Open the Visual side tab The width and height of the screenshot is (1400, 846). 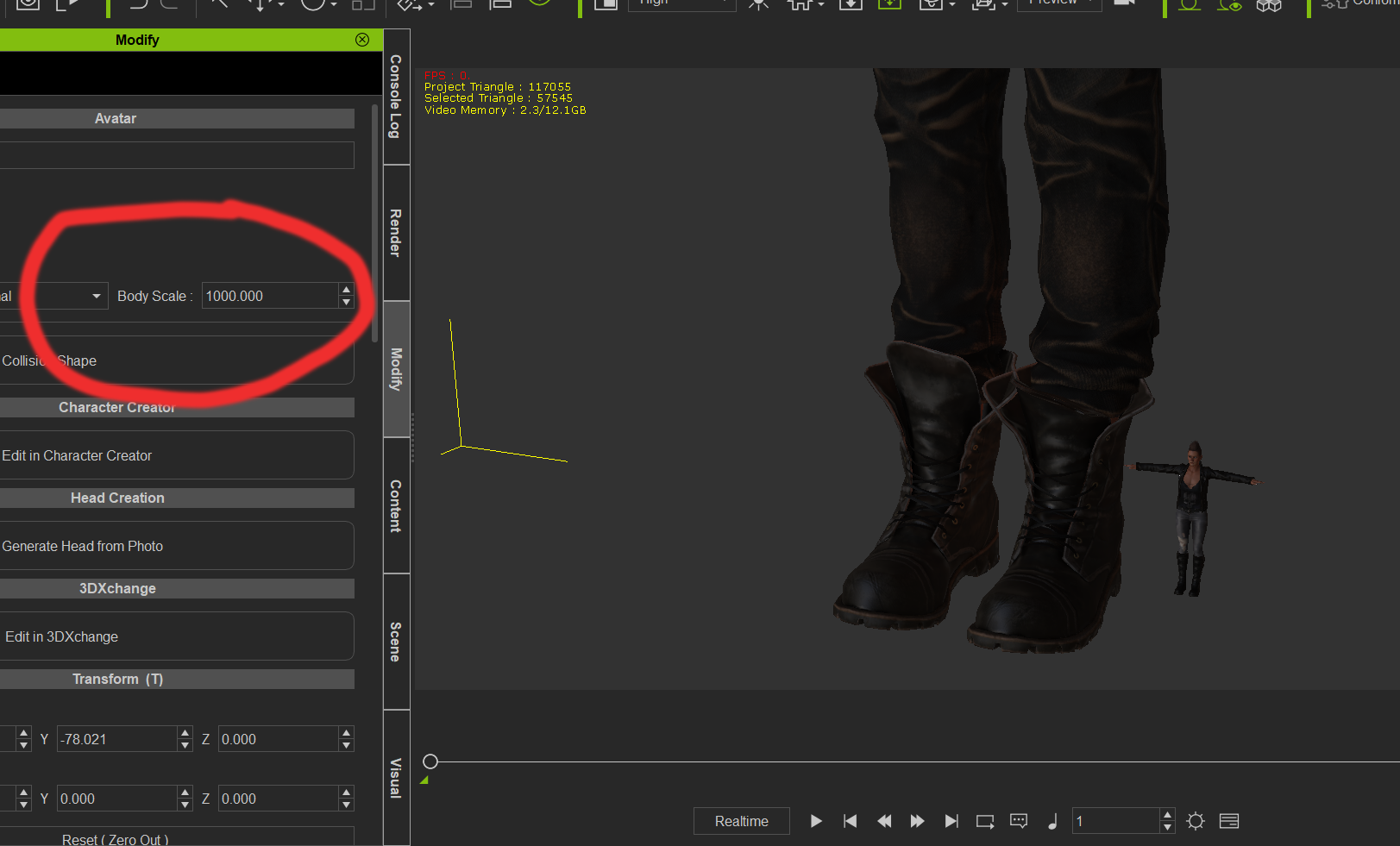click(396, 778)
